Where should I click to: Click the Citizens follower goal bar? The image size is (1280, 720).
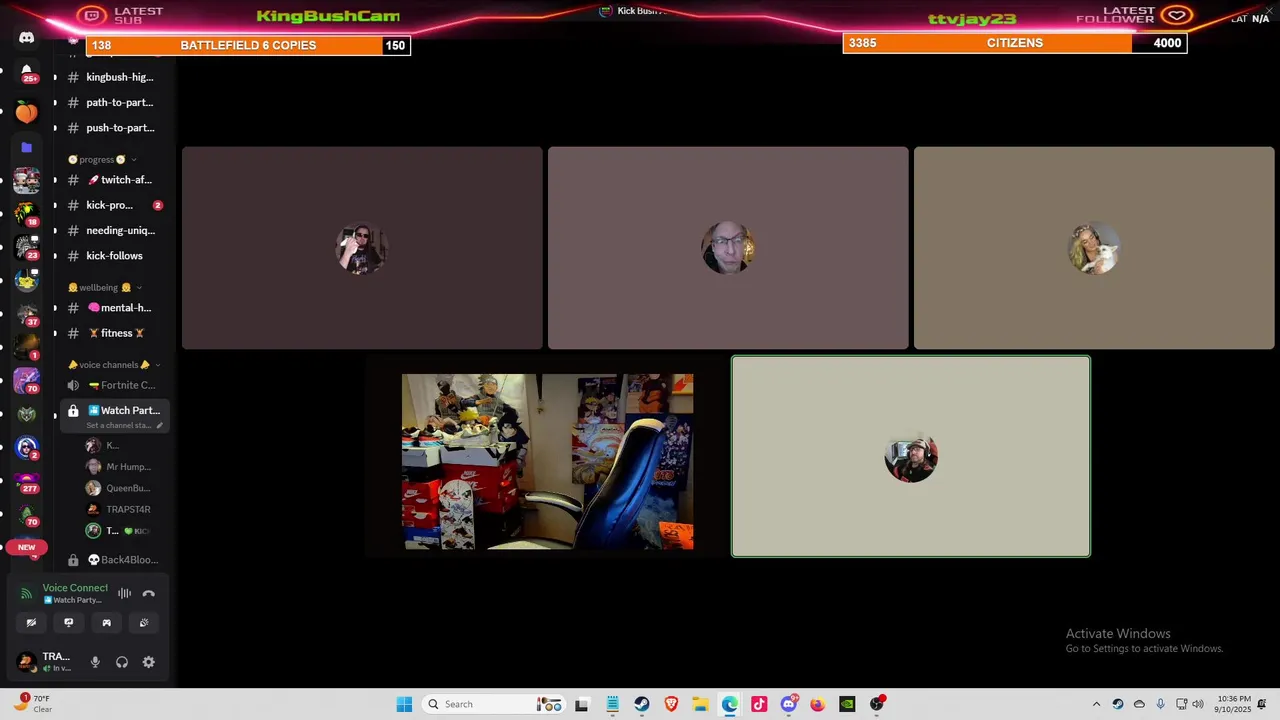point(1015,43)
